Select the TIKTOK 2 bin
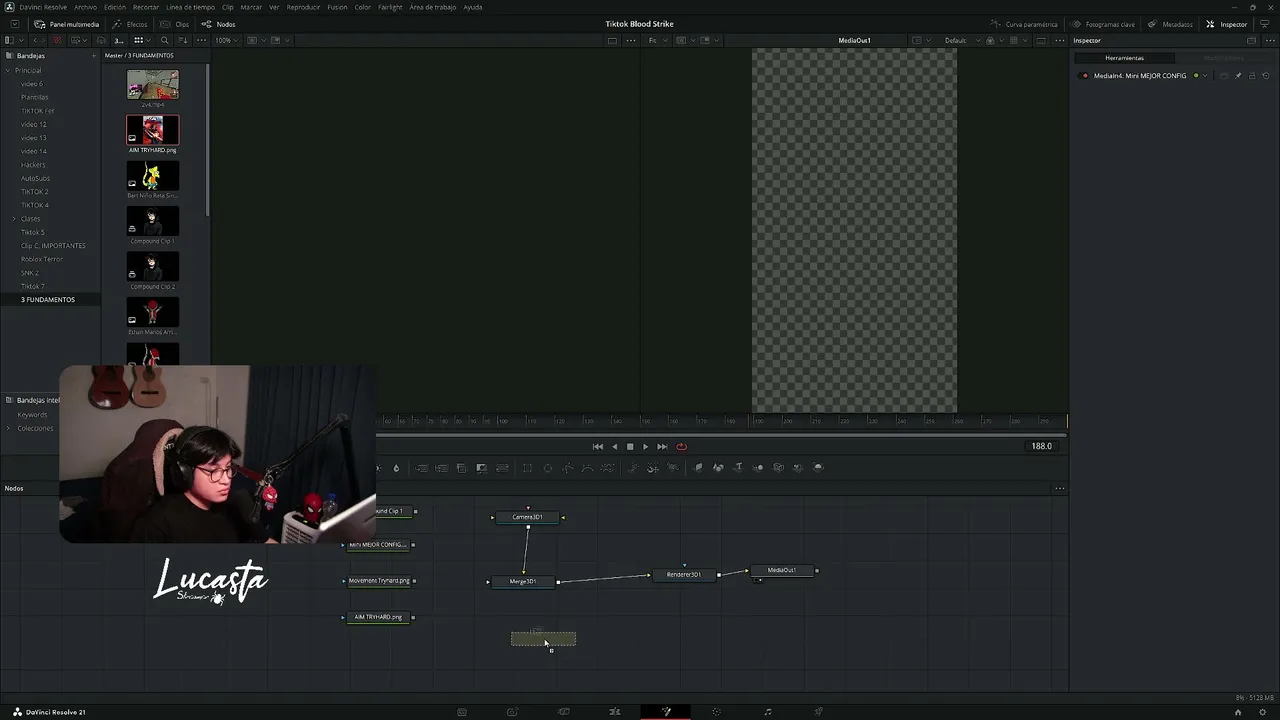This screenshot has height=720, width=1280. coord(35,192)
